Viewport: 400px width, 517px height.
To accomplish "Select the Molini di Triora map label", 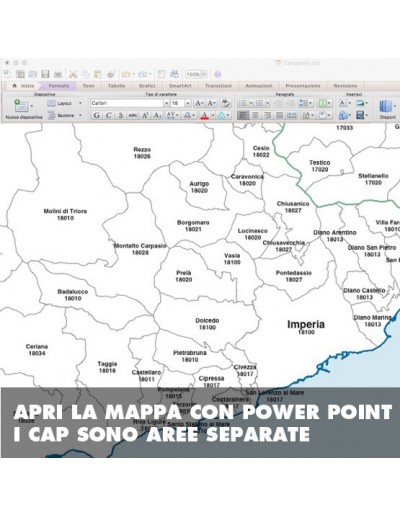I will click(65, 214).
